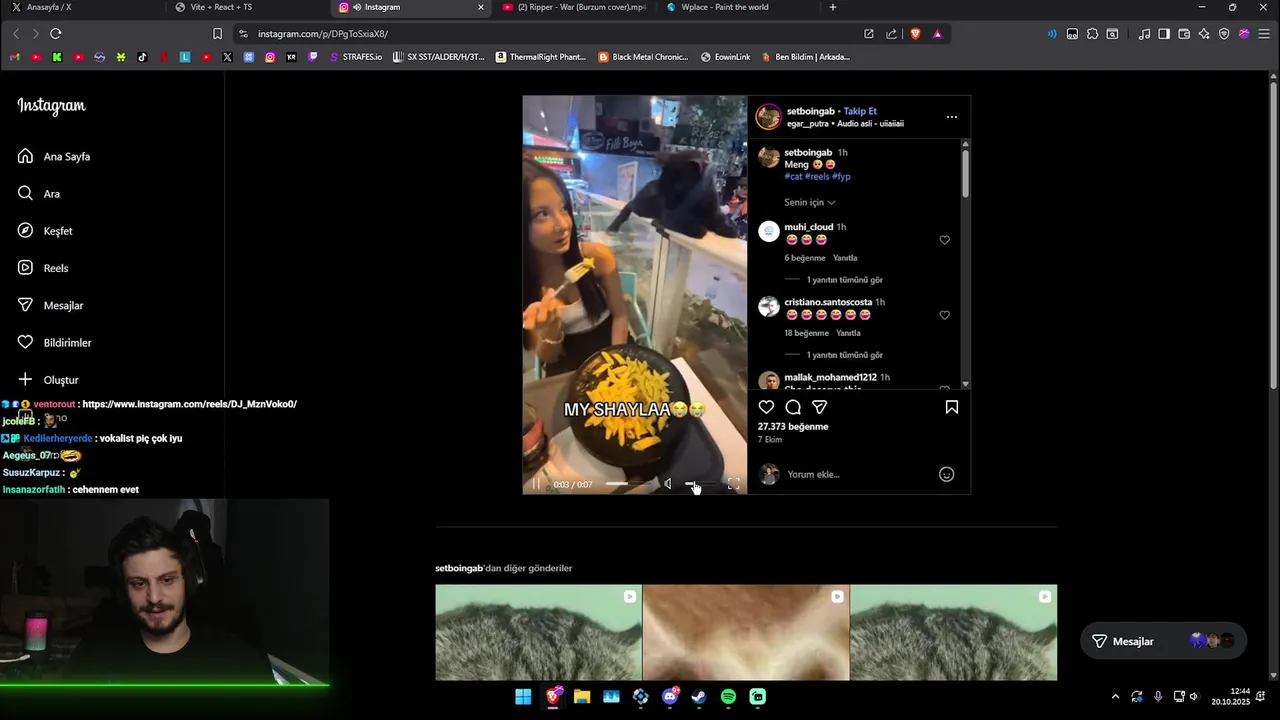Click the address bar URL
Viewport: 1280px width, 720px height.
[323, 34]
